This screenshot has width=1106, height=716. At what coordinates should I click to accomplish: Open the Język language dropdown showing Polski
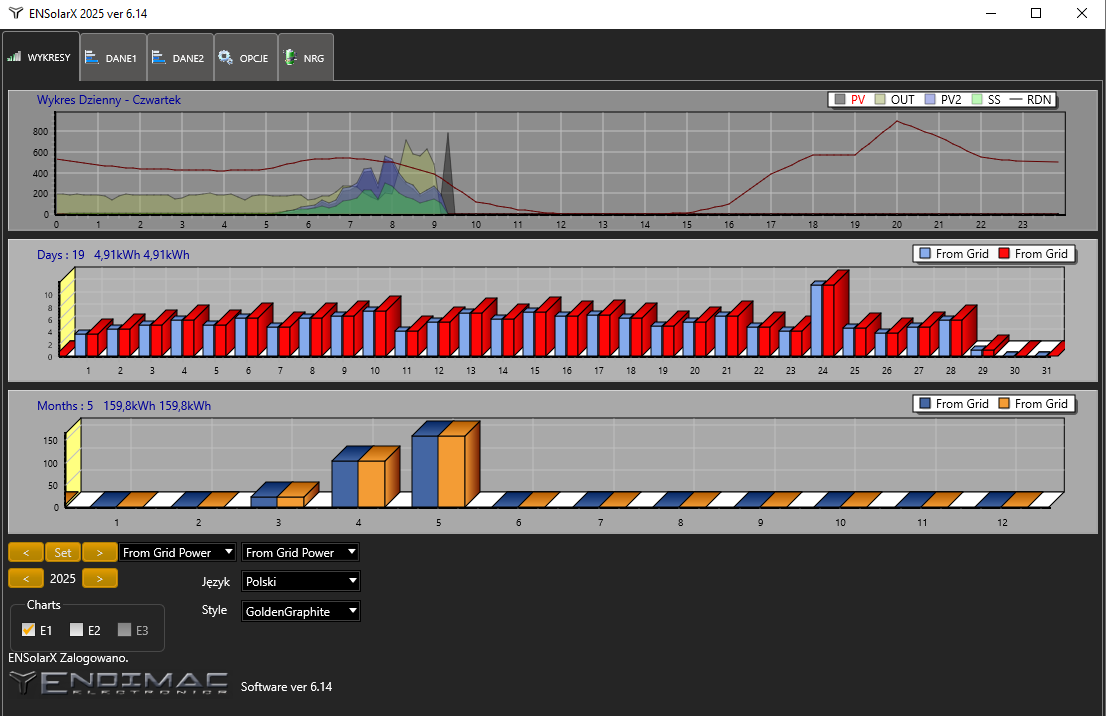click(300, 581)
